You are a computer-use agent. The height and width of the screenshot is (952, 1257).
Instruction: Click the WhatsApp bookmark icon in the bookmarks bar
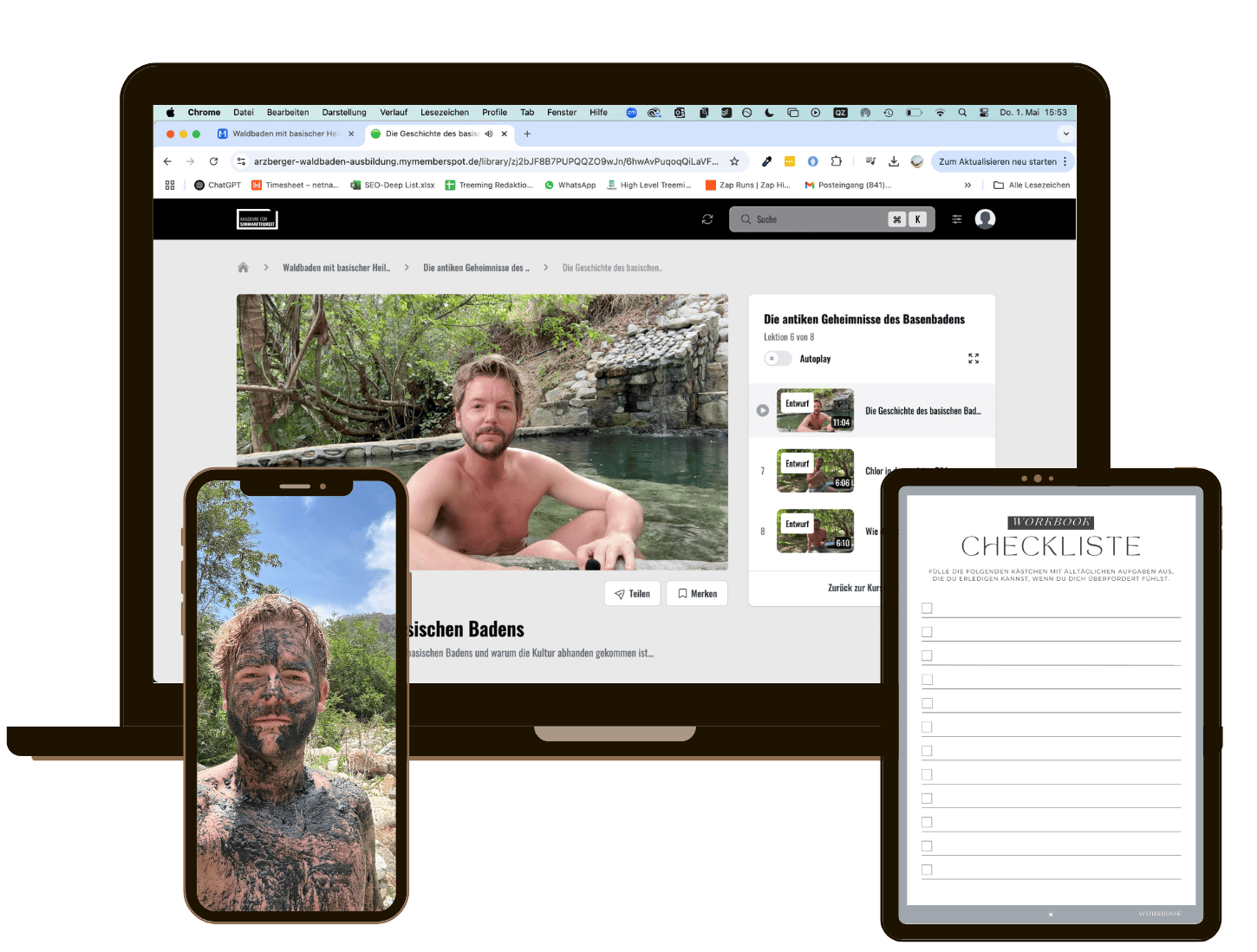coord(550,185)
